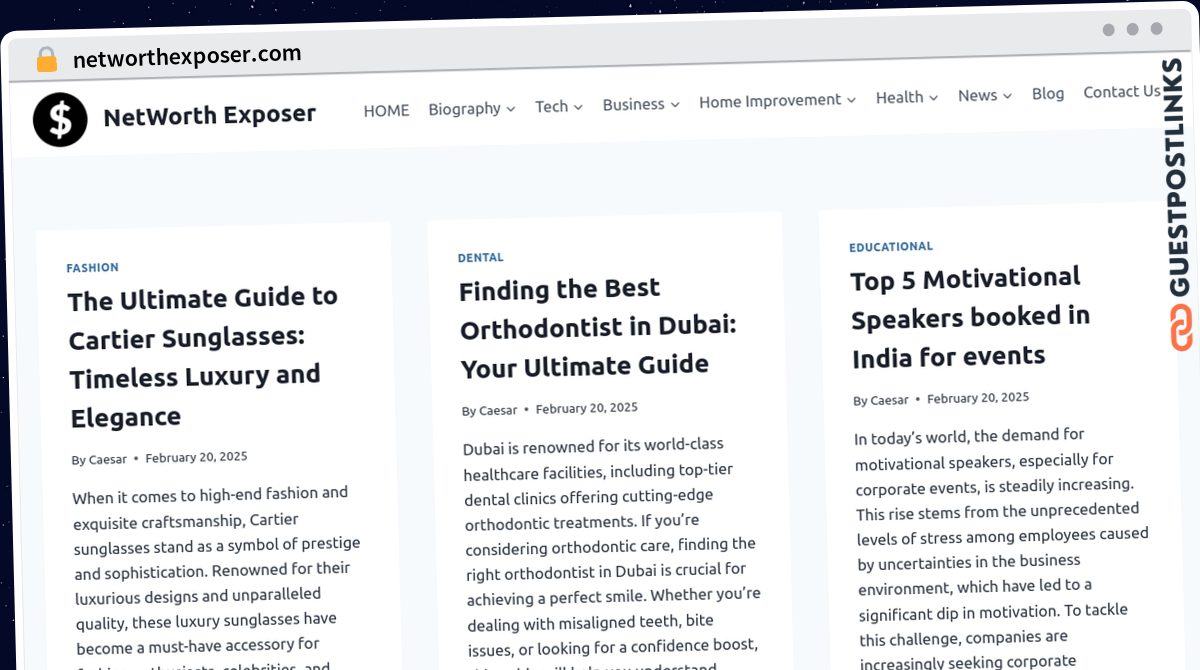Click the excerpt starting 'Dubai is renowned'

pos(612,553)
